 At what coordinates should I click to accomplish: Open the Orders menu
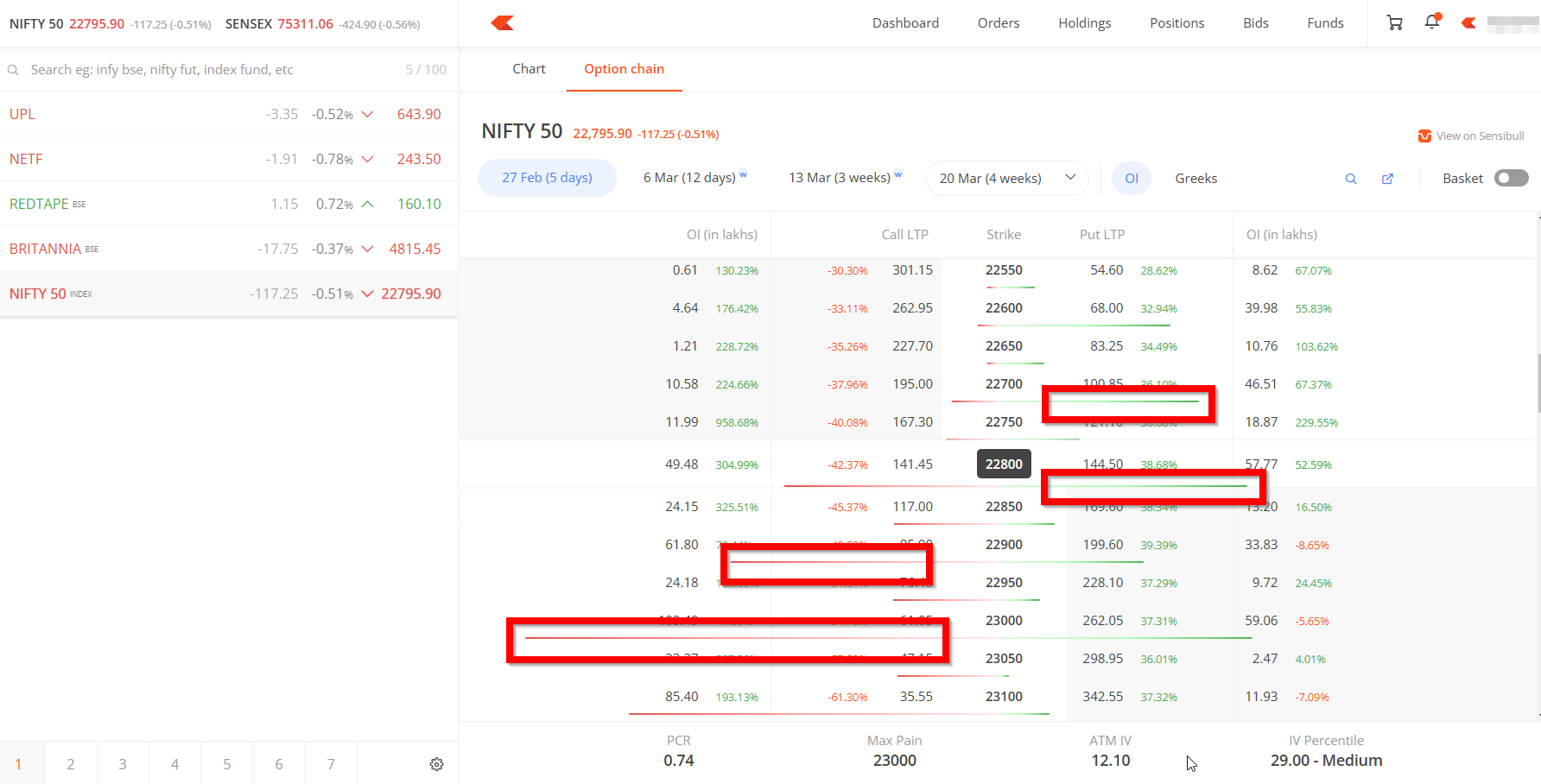coord(999,23)
